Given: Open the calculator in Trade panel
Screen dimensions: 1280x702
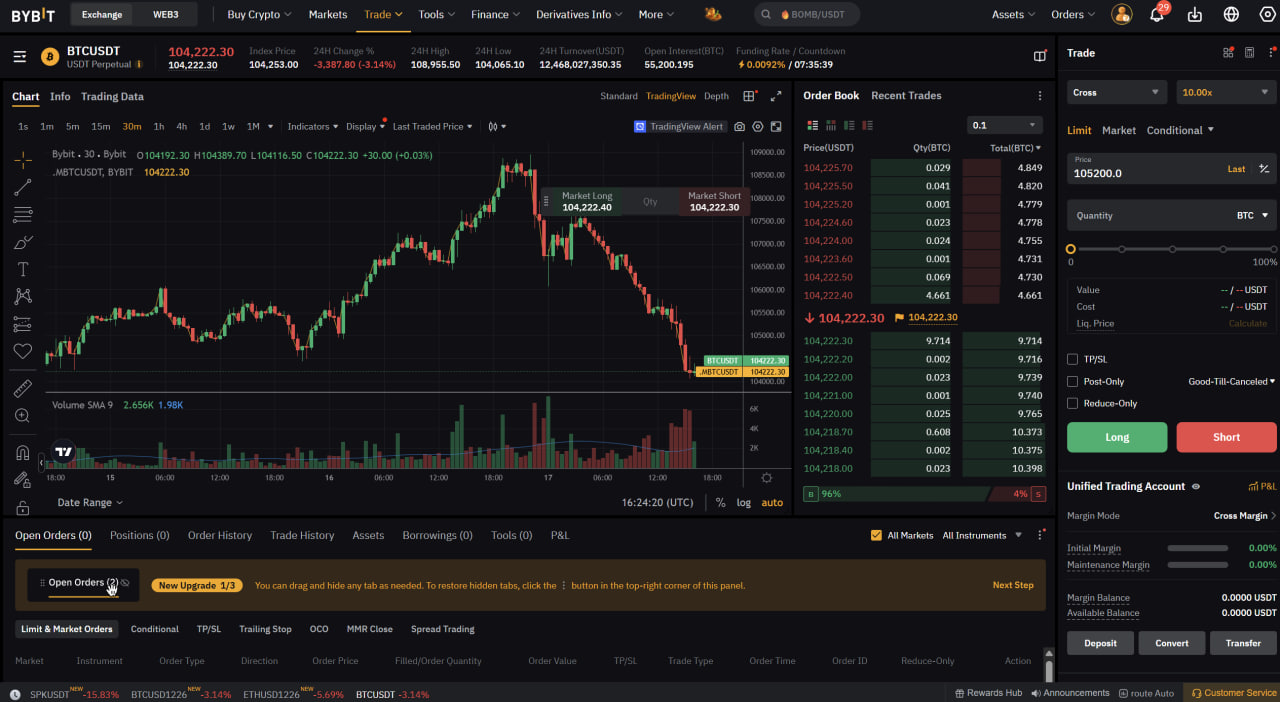Looking at the screenshot, I should (1249, 53).
